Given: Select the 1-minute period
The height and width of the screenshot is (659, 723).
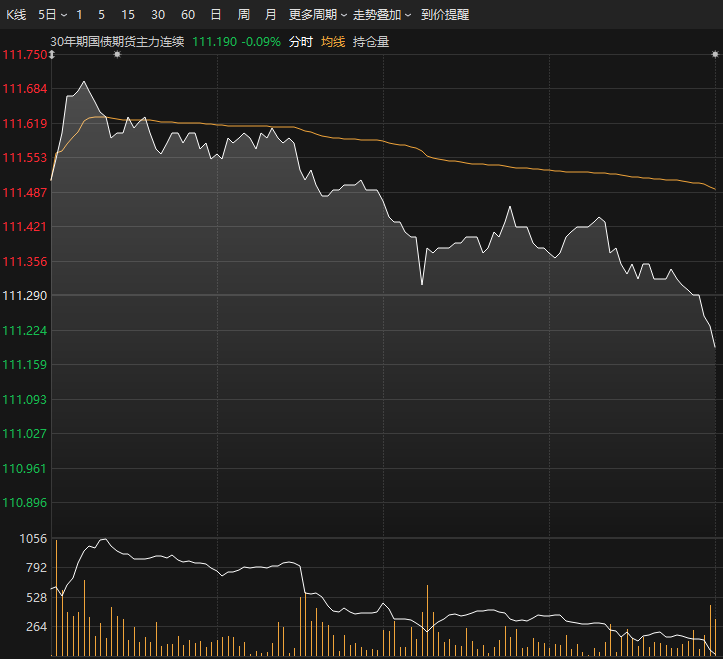Looking at the screenshot, I should pos(80,15).
